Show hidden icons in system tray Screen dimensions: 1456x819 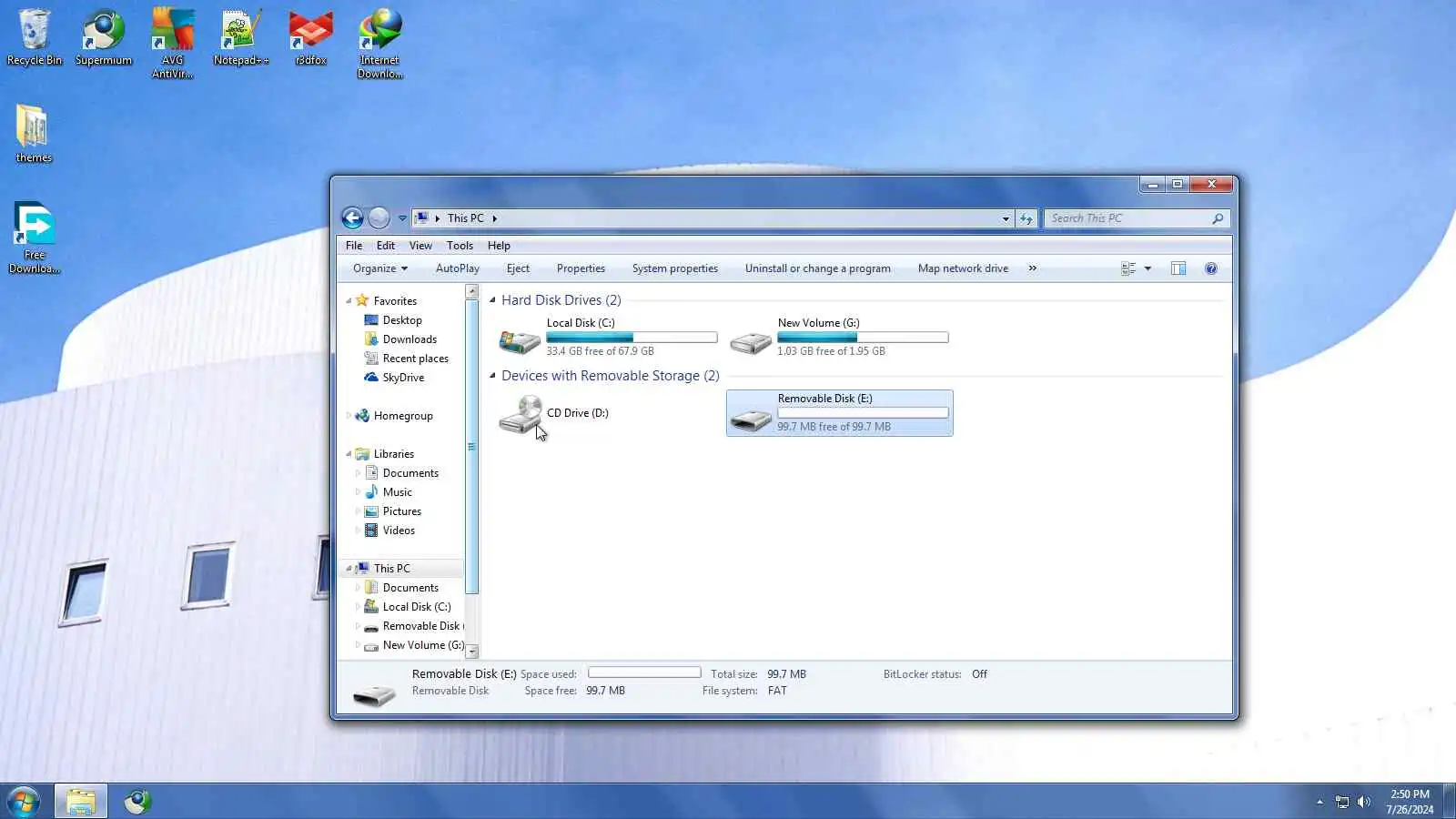pyautogui.click(x=1319, y=802)
